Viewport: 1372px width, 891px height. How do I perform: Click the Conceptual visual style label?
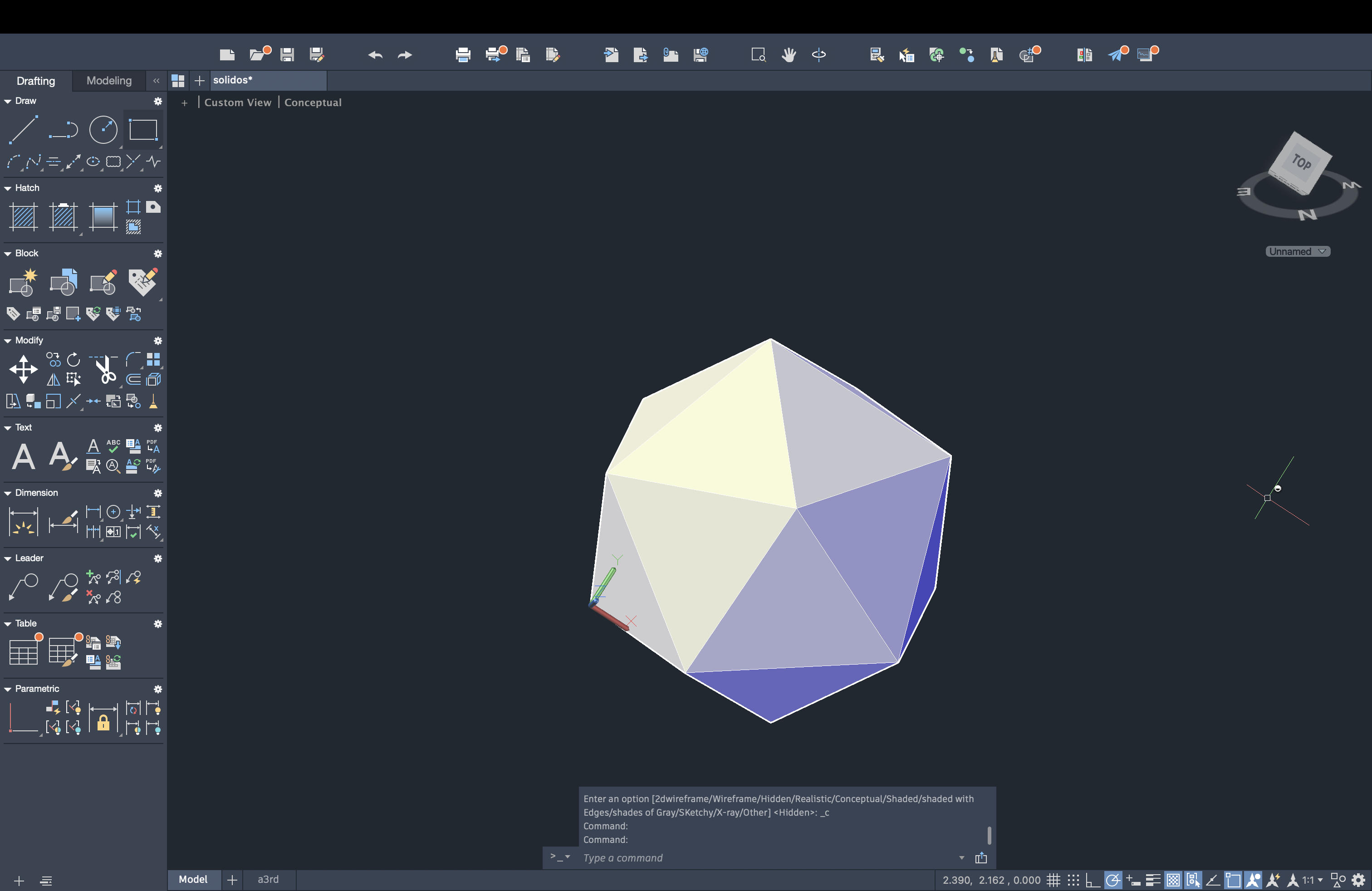(x=313, y=103)
